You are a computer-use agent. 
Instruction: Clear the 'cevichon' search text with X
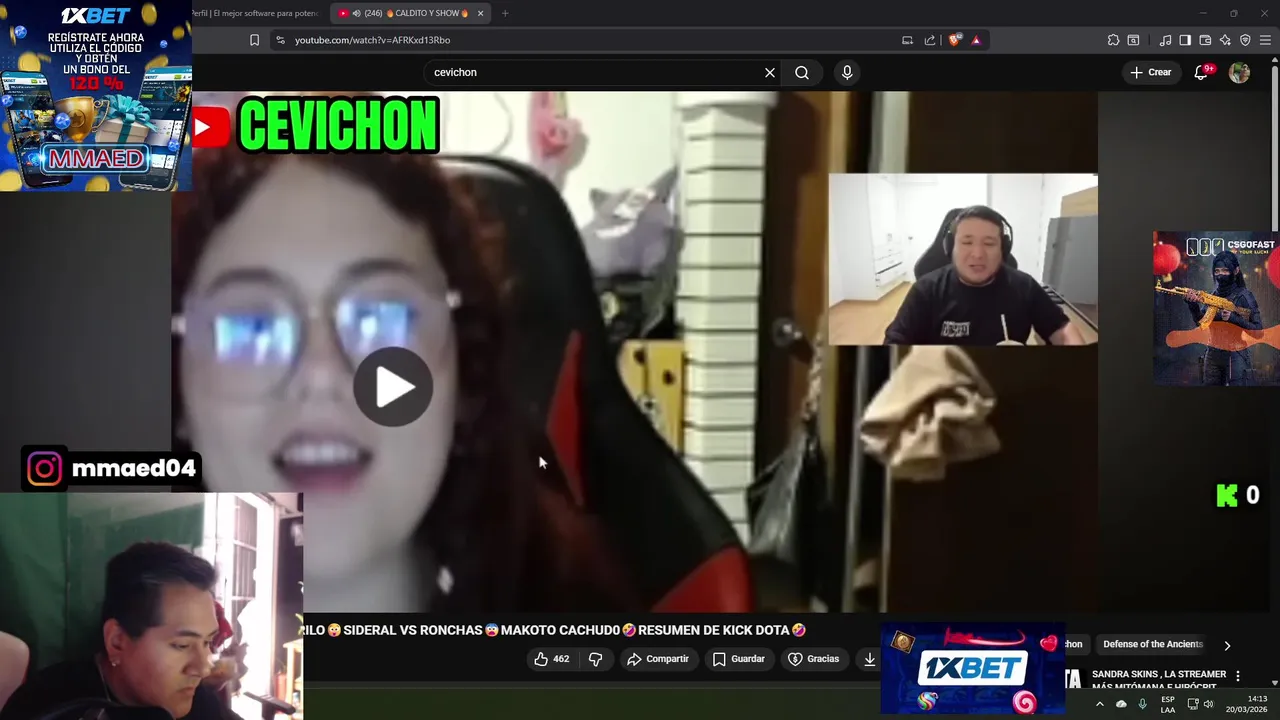[770, 72]
